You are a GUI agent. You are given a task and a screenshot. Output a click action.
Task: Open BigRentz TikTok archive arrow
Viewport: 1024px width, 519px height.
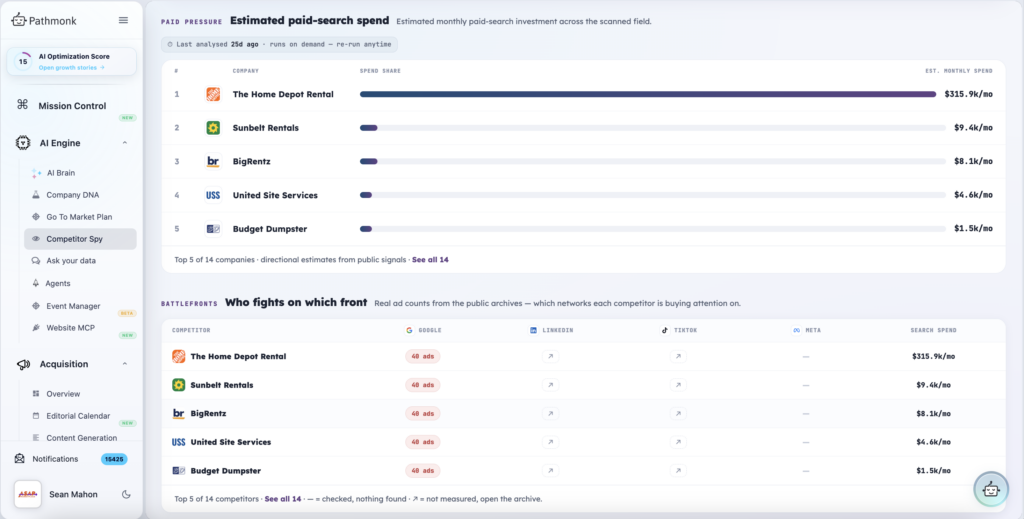pyautogui.click(x=678, y=413)
